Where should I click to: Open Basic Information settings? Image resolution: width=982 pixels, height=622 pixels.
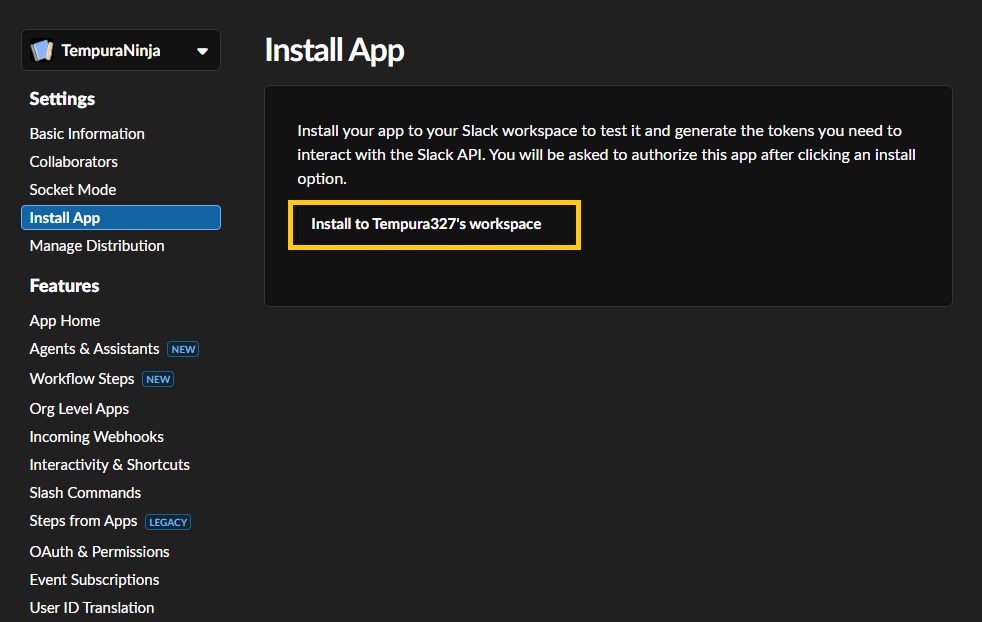pos(87,133)
